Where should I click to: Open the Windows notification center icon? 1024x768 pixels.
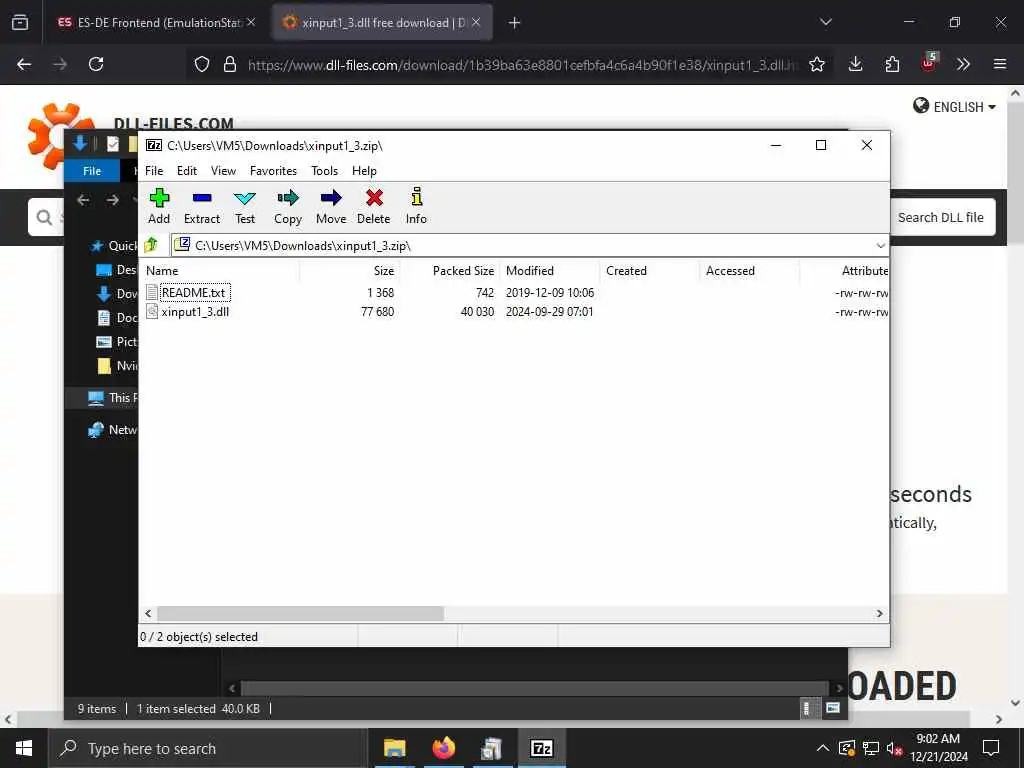point(991,748)
